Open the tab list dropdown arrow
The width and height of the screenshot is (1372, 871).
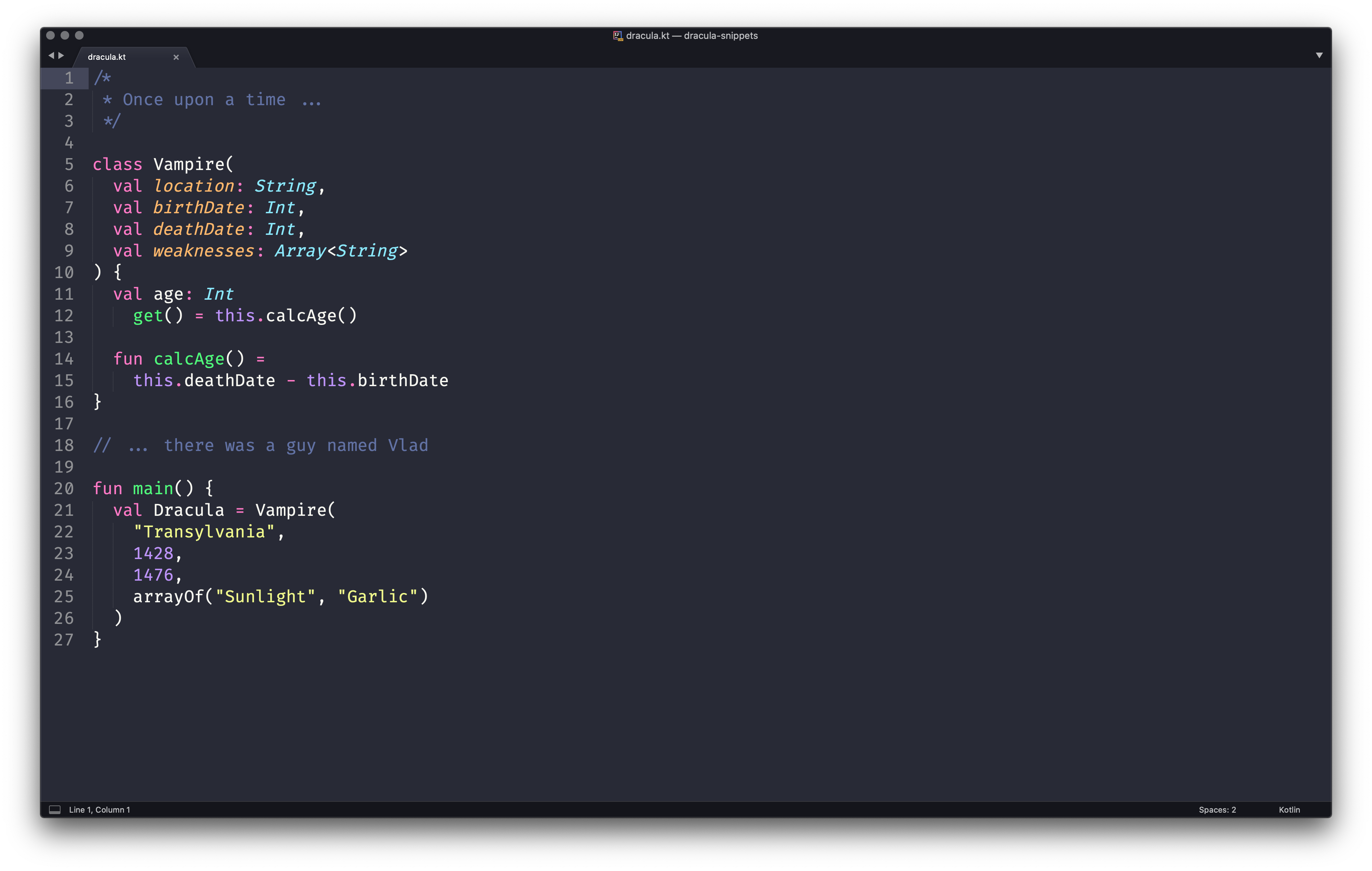1319,55
